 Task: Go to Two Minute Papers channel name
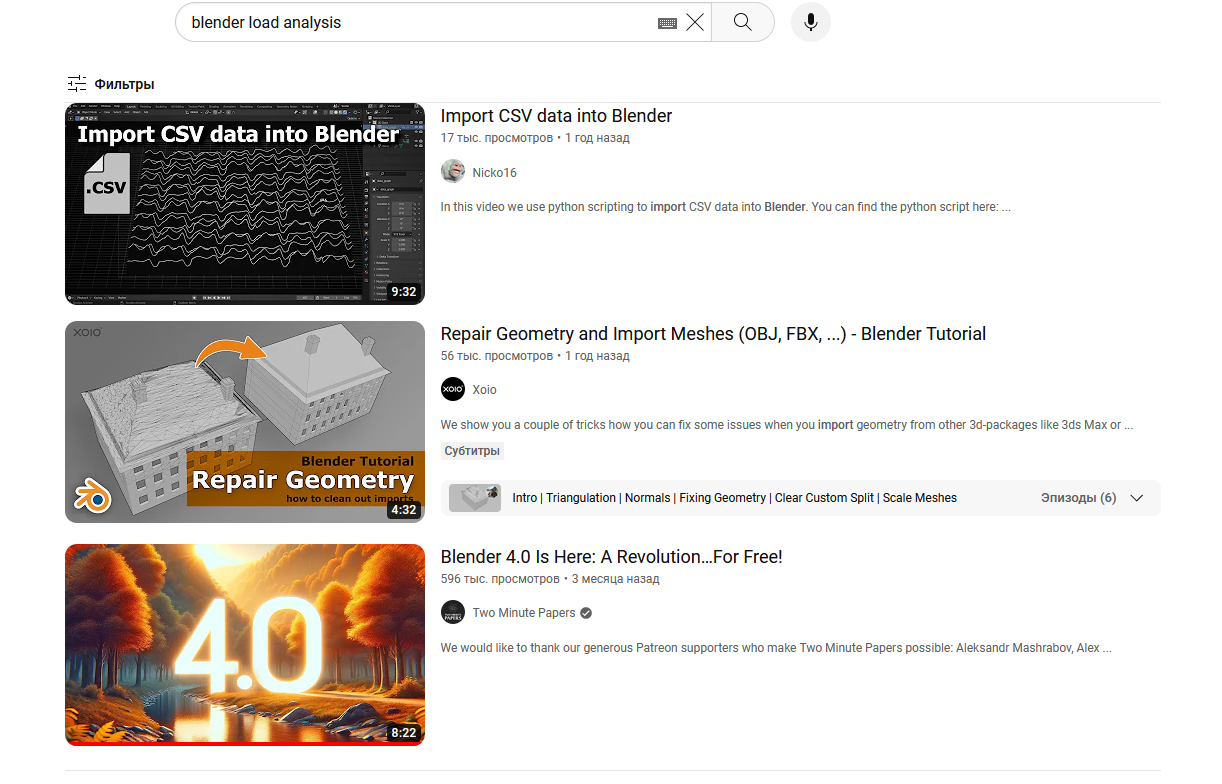(x=524, y=613)
